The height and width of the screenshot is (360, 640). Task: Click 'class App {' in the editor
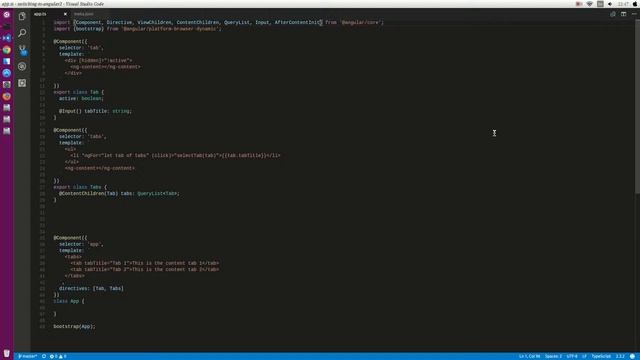coord(69,301)
